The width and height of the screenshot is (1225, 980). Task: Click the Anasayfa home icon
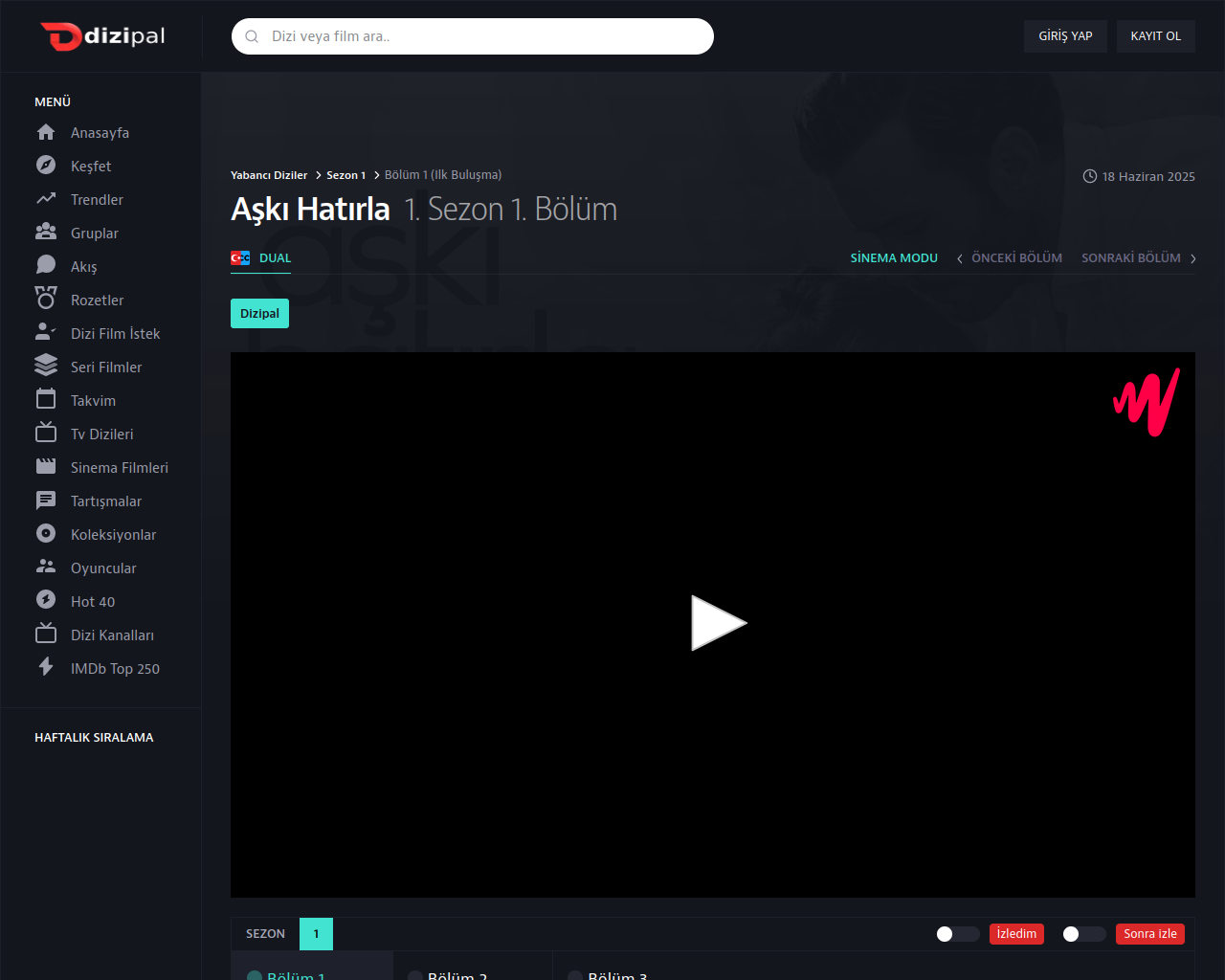pos(46,132)
